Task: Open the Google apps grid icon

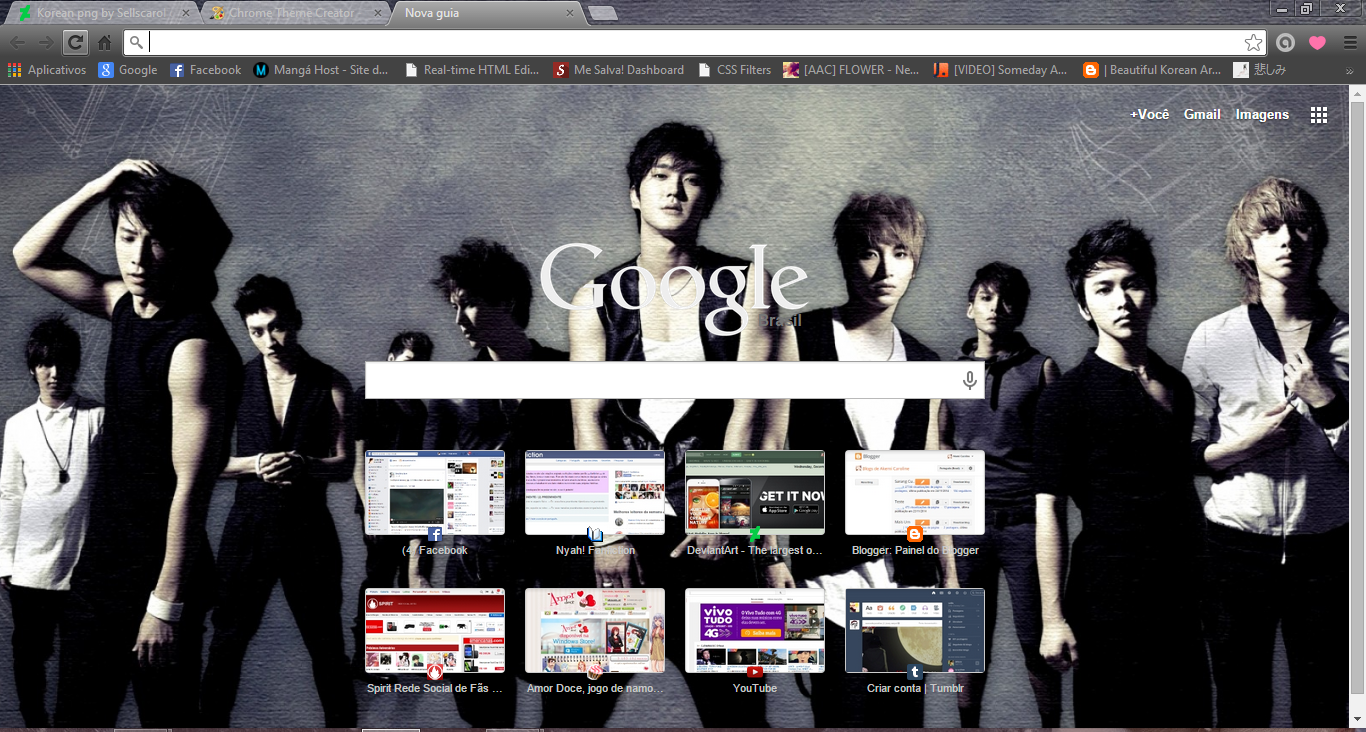Action: click(x=1319, y=114)
